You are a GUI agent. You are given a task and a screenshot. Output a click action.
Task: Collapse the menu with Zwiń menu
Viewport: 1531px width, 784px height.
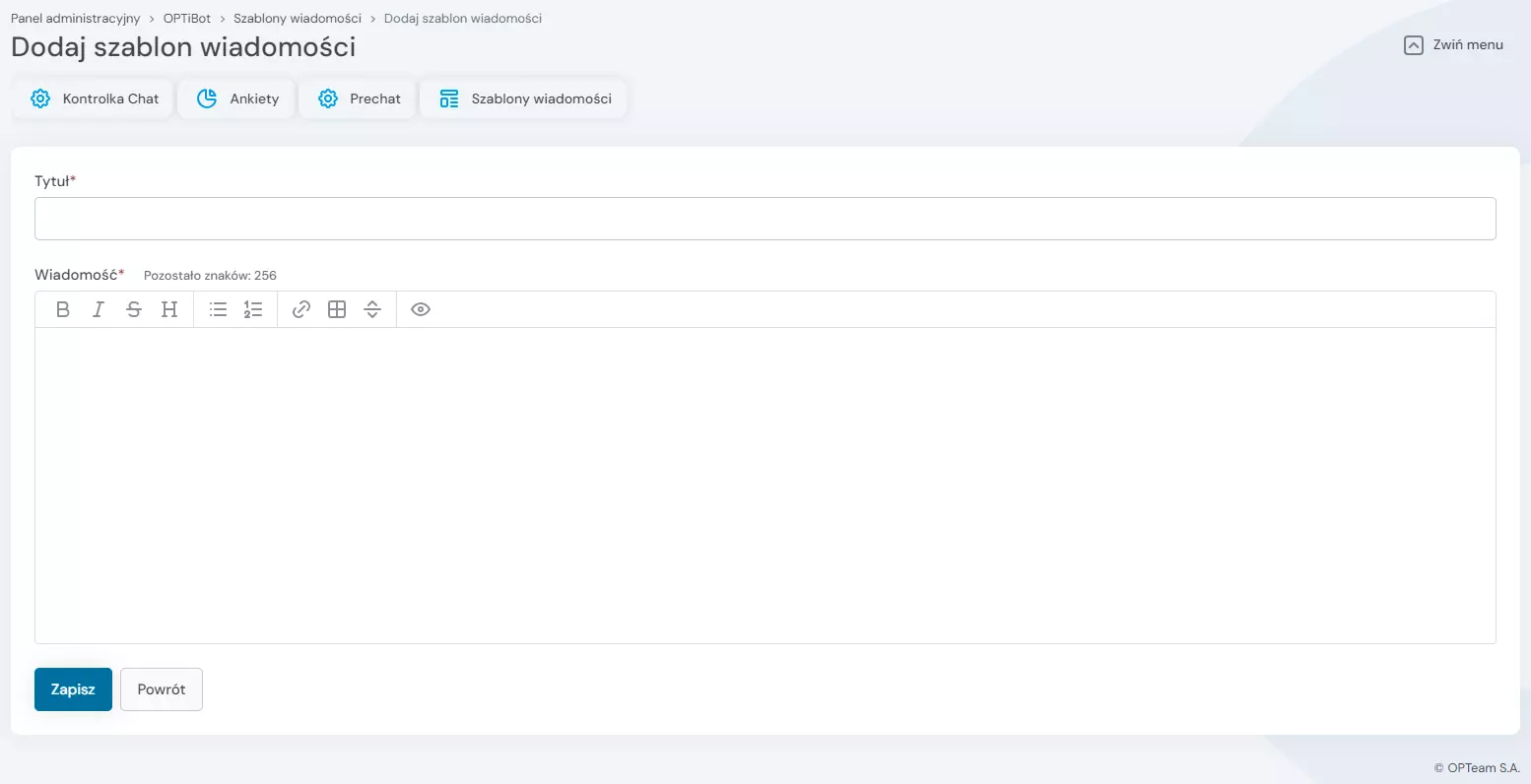1453,44
